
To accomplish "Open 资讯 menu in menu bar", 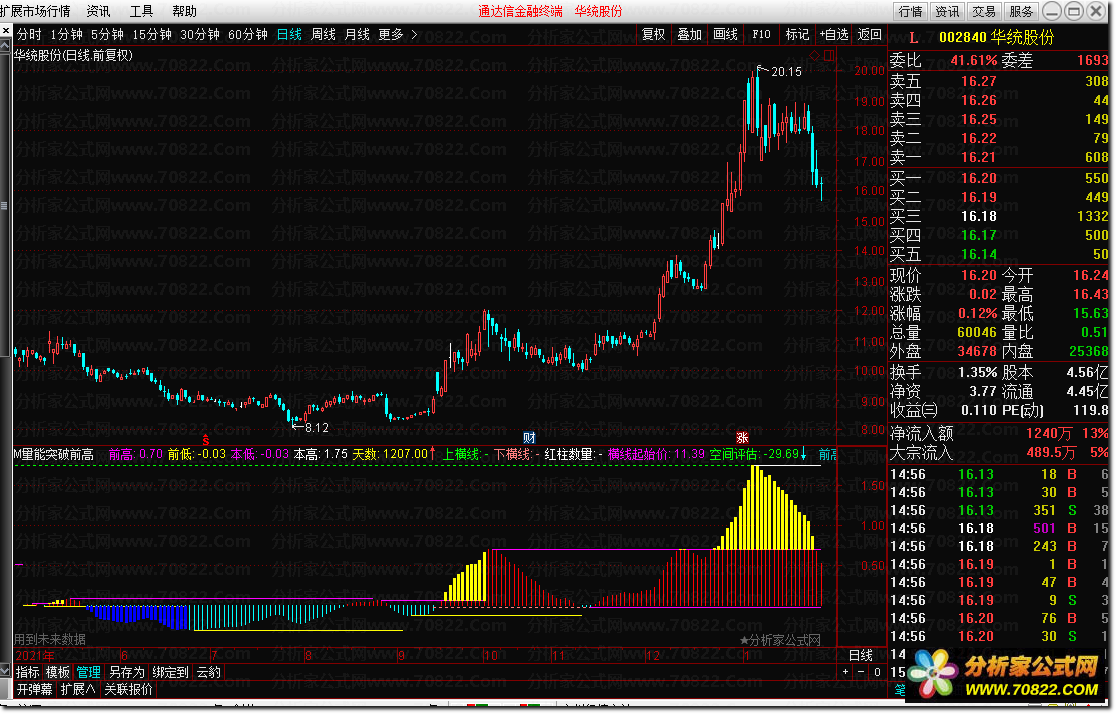I will coord(98,11).
